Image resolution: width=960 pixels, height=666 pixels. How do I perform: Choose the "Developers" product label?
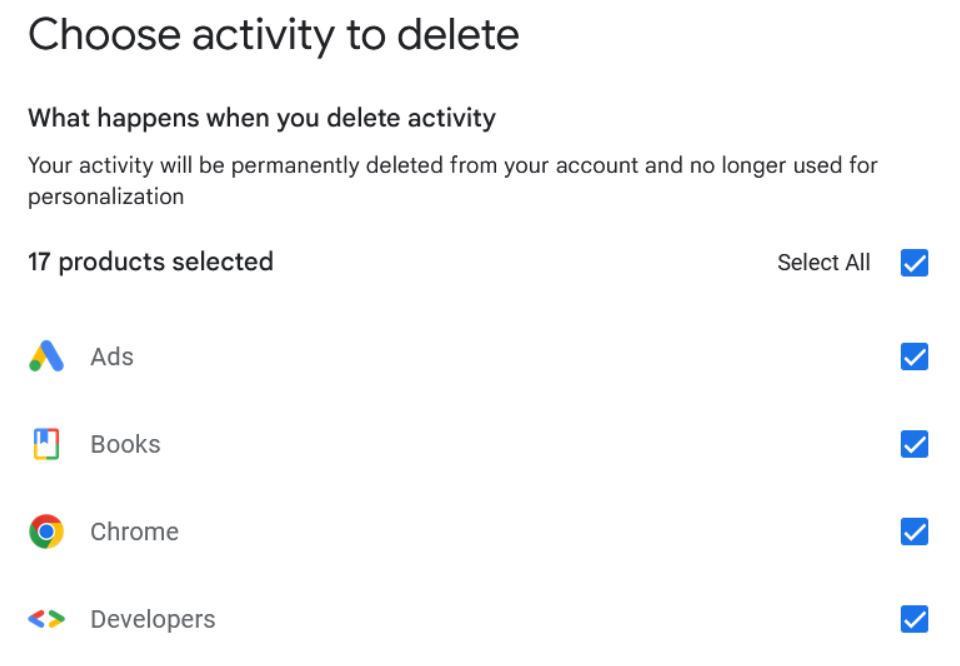pos(152,619)
